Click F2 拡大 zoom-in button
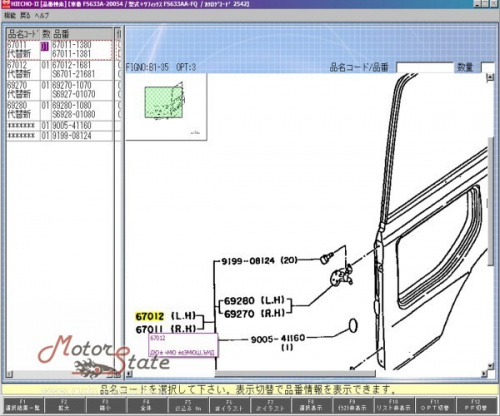500x416 pixels. coord(64,405)
